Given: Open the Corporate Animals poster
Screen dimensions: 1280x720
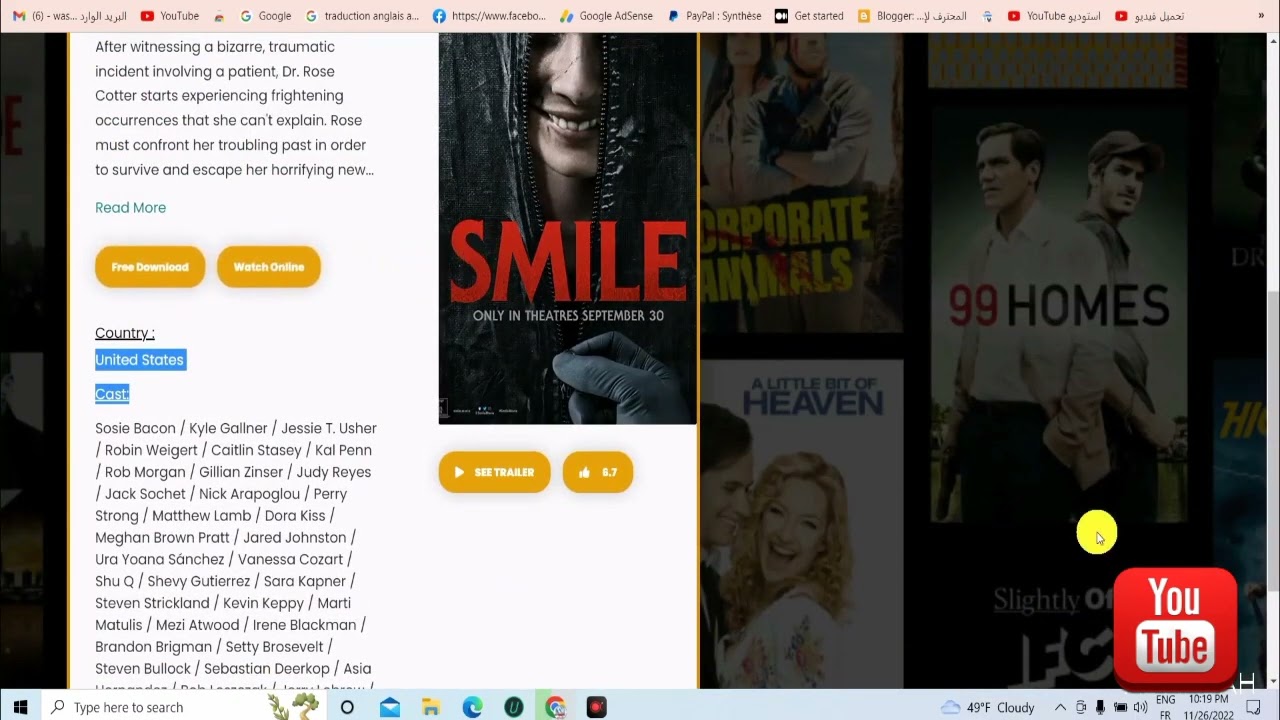Looking at the screenshot, I should click(801, 182).
